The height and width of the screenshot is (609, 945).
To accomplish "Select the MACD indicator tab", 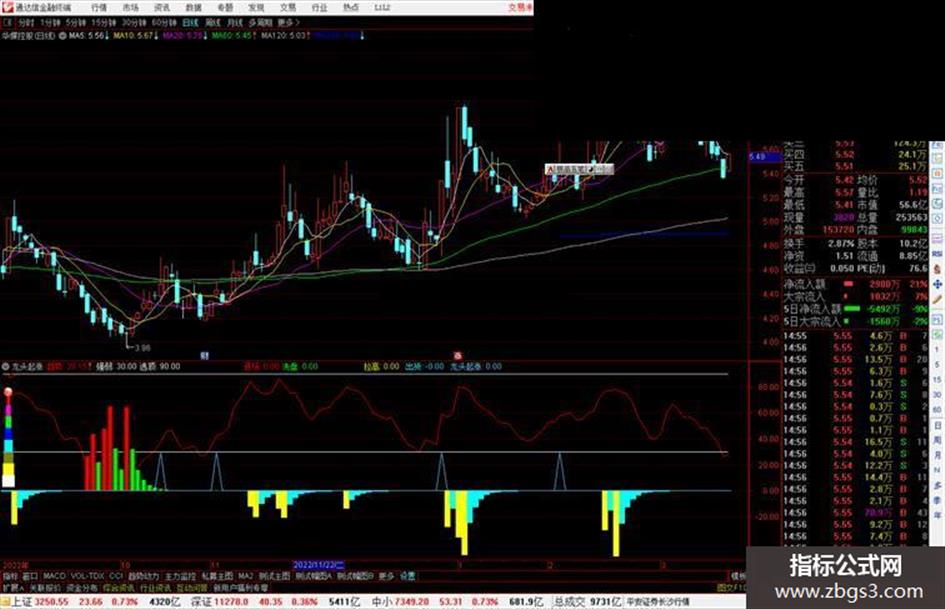I will pos(54,576).
